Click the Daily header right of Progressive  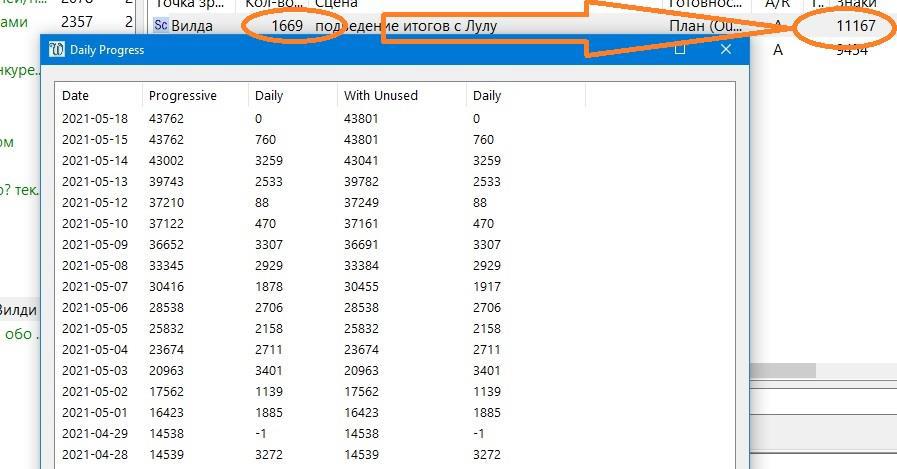click(269, 96)
